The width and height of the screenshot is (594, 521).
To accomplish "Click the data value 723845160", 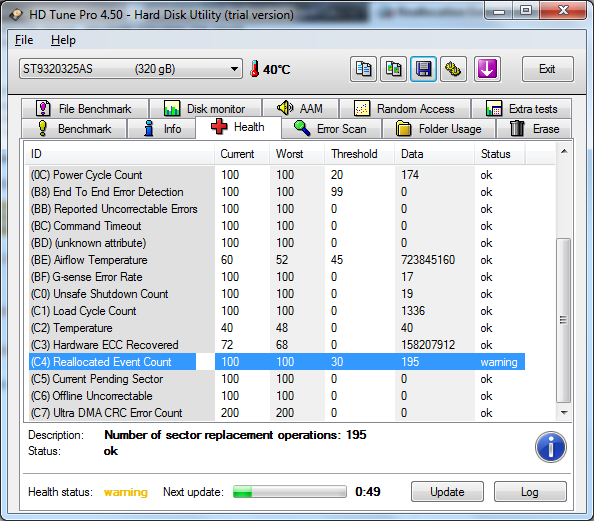I will coord(428,260).
